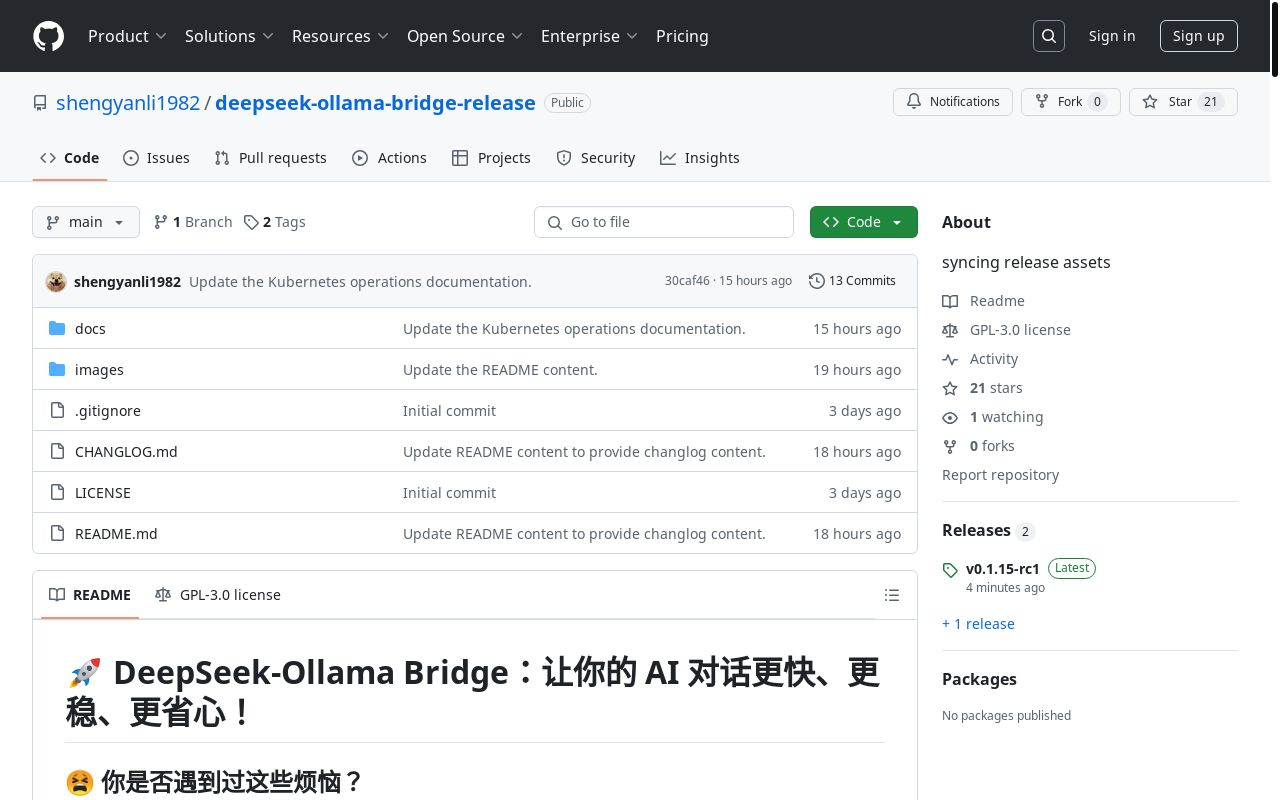Open the '+ 1 release' link

click(978, 623)
